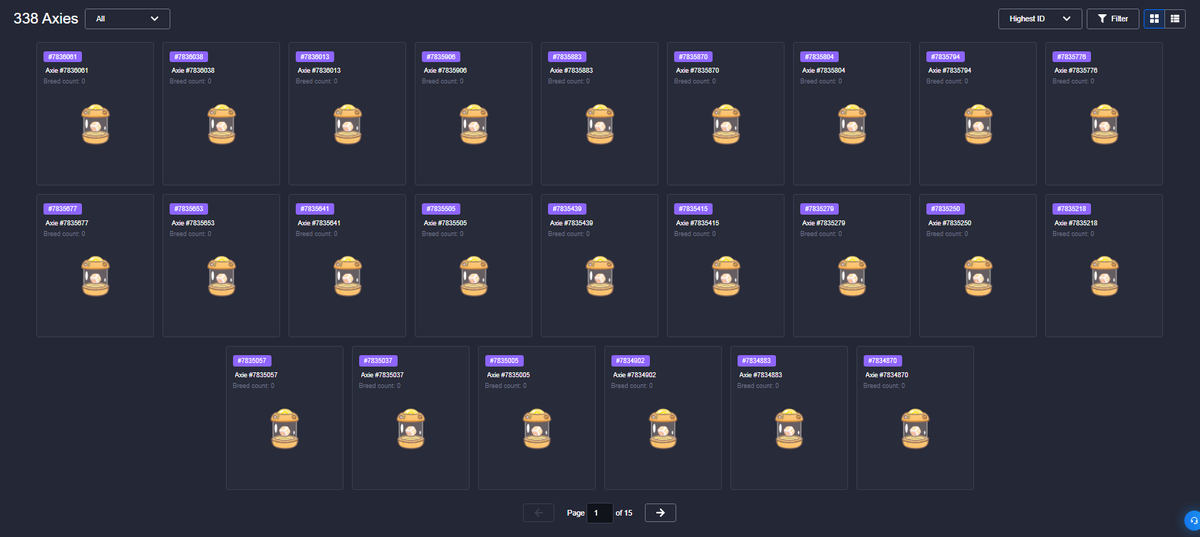1200x537 pixels.
Task: Click the egg icon of Axie #7835415
Action: 725,277
